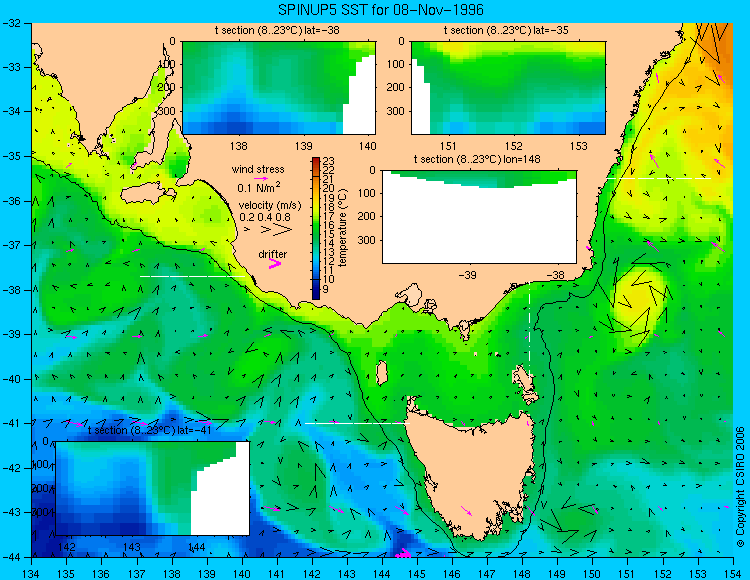The width and height of the screenshot is (750, 580).
Task: Click the 9 value on color scale
Action: point(326,289)
